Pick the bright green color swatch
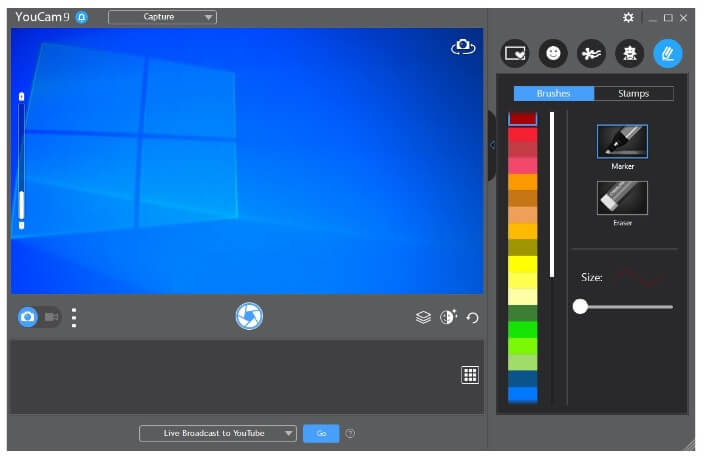The width and height of the screenshot is (703, 459). pos(522,329)
